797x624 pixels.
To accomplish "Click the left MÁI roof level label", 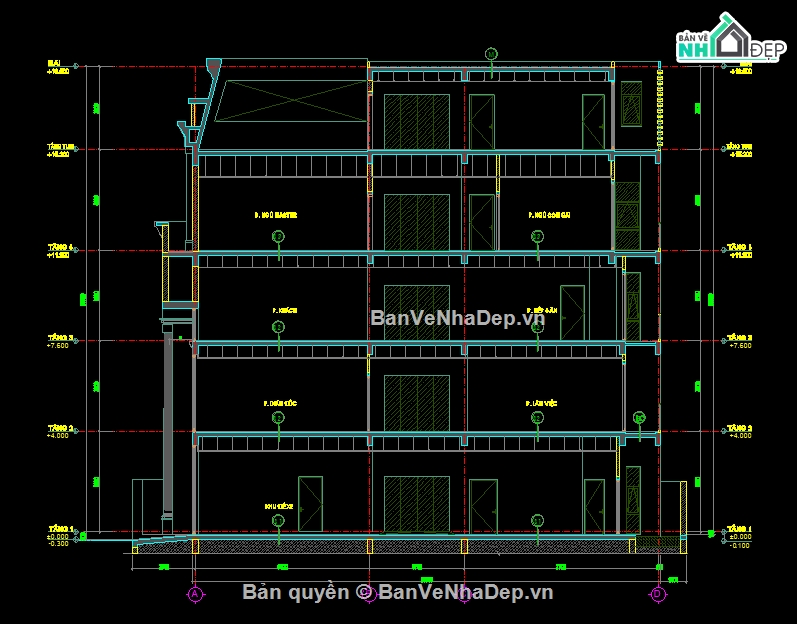I will click(58, 67).
